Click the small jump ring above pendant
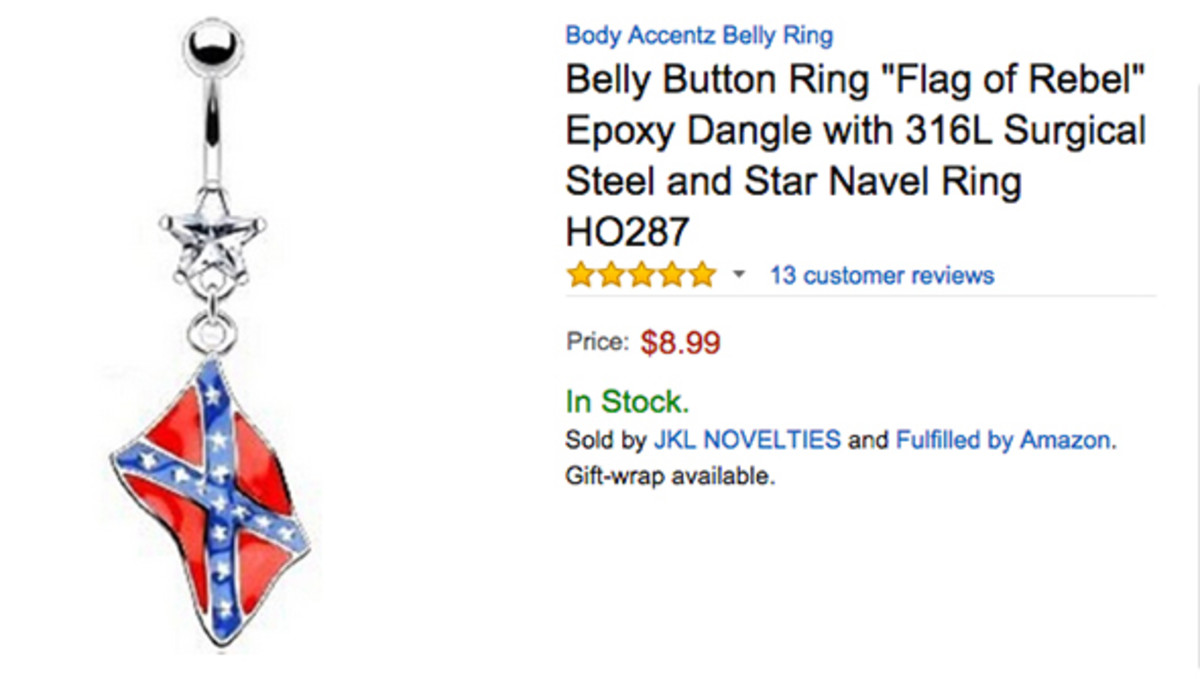This screenshot has height=679, width=1200. coord(212,328)
